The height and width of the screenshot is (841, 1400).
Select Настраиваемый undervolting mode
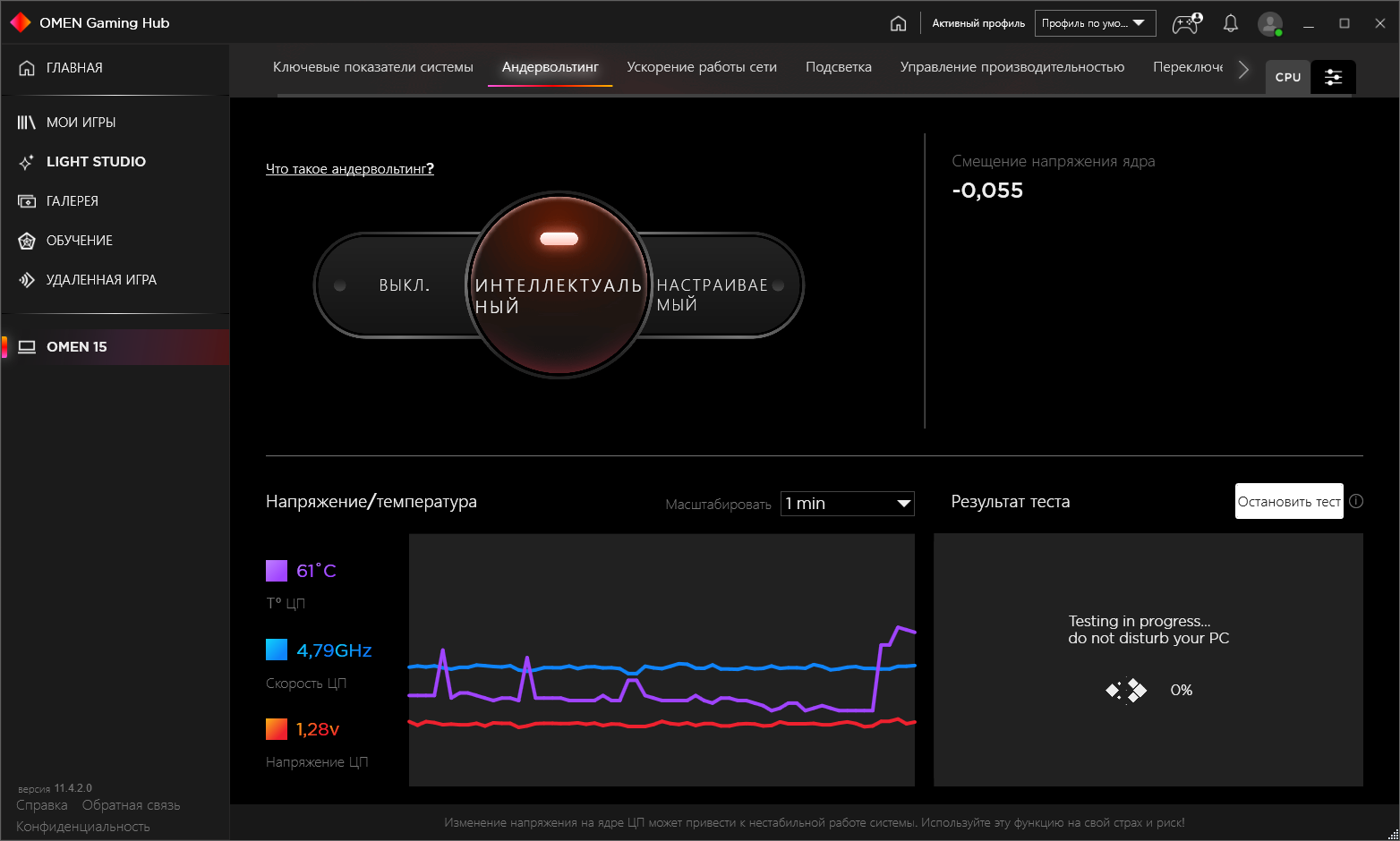713,294
